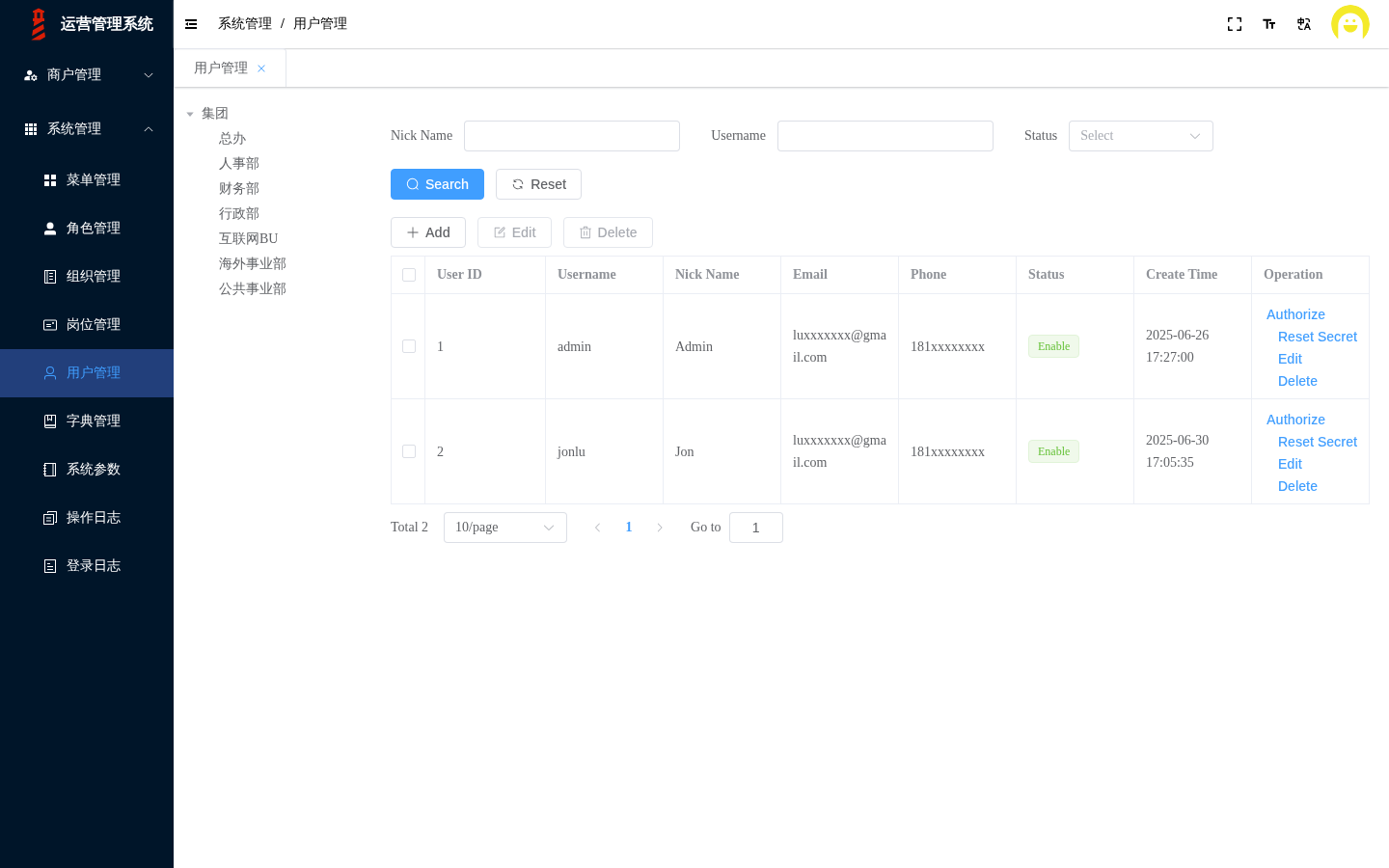The height and width of the screenshot is (868, 1389).
Task: Open the Status select dropdown
Action: 1141,136
